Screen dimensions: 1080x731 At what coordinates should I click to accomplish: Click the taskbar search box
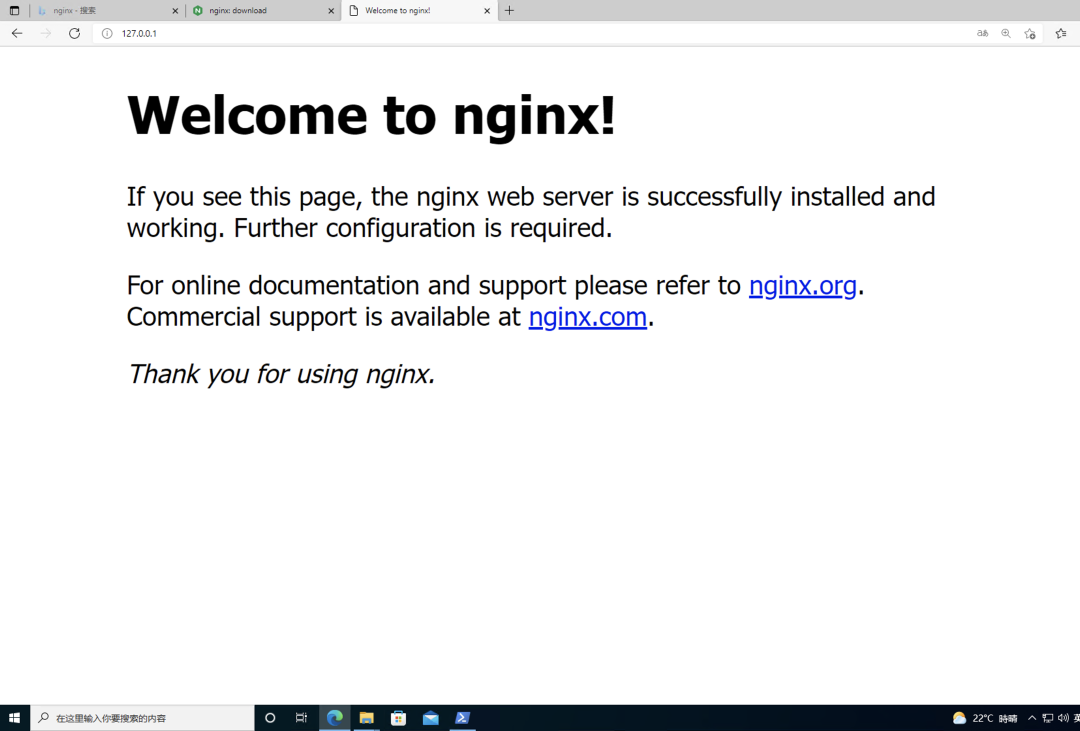click(143, 718)
